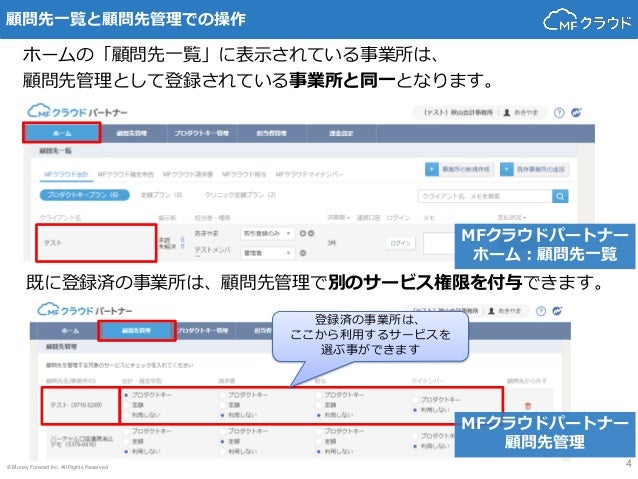Select バーチャル口座 row 会計 利用しない radio
Image resolution: width=638 pixels, height=479 pixels.
pos(126,451)
